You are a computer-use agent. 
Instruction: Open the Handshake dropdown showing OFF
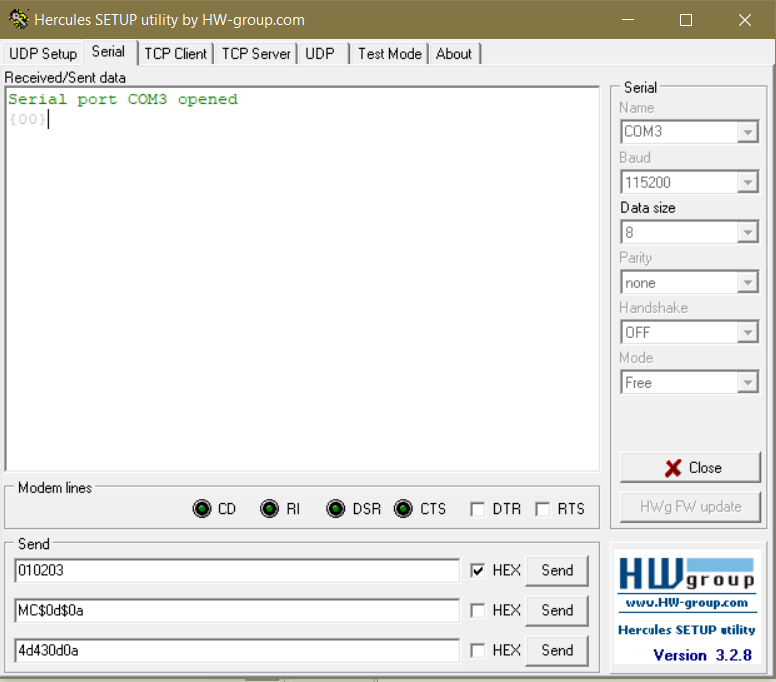point(747,333)
